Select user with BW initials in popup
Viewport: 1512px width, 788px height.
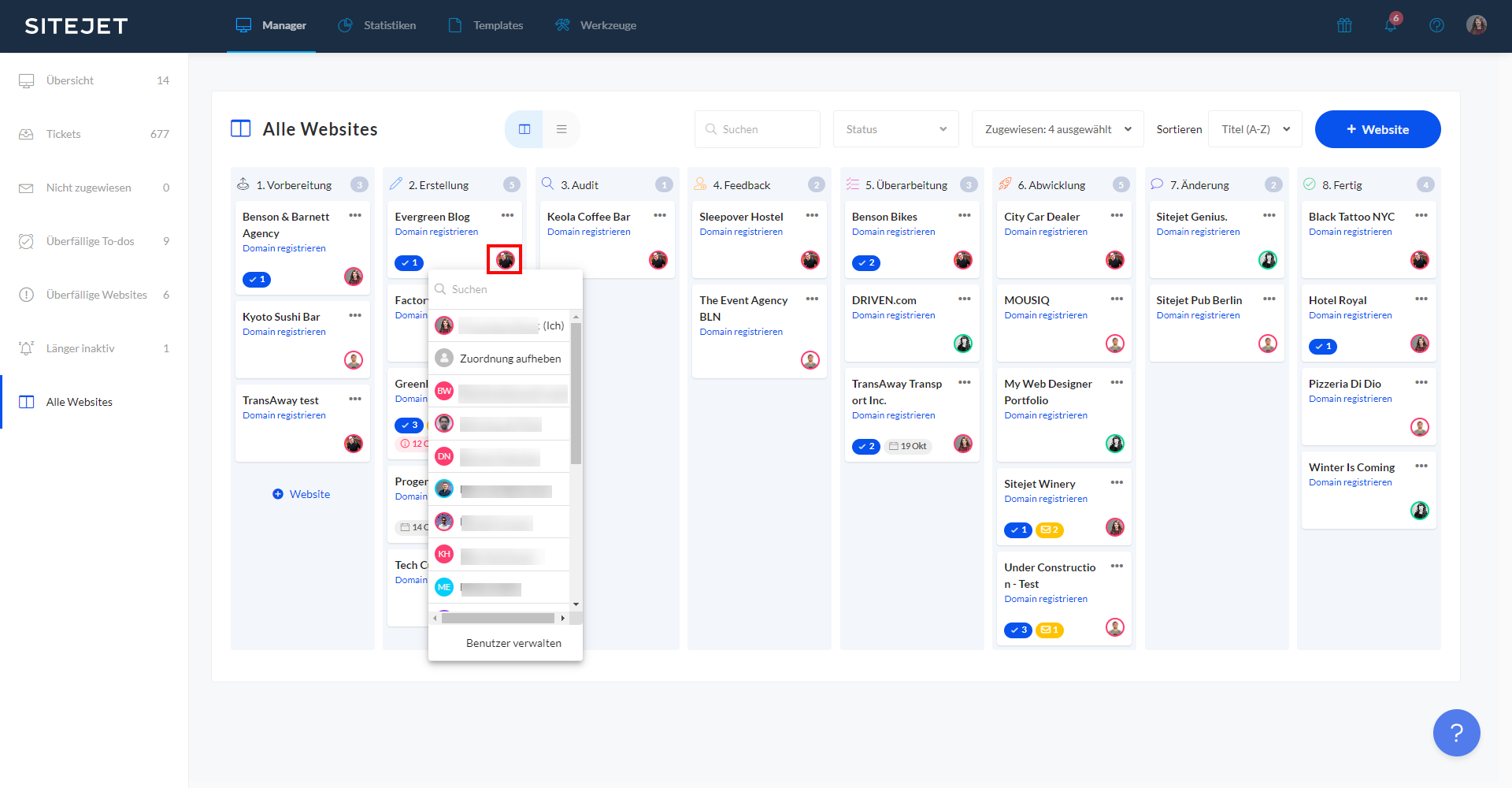(x=499, y=391)
